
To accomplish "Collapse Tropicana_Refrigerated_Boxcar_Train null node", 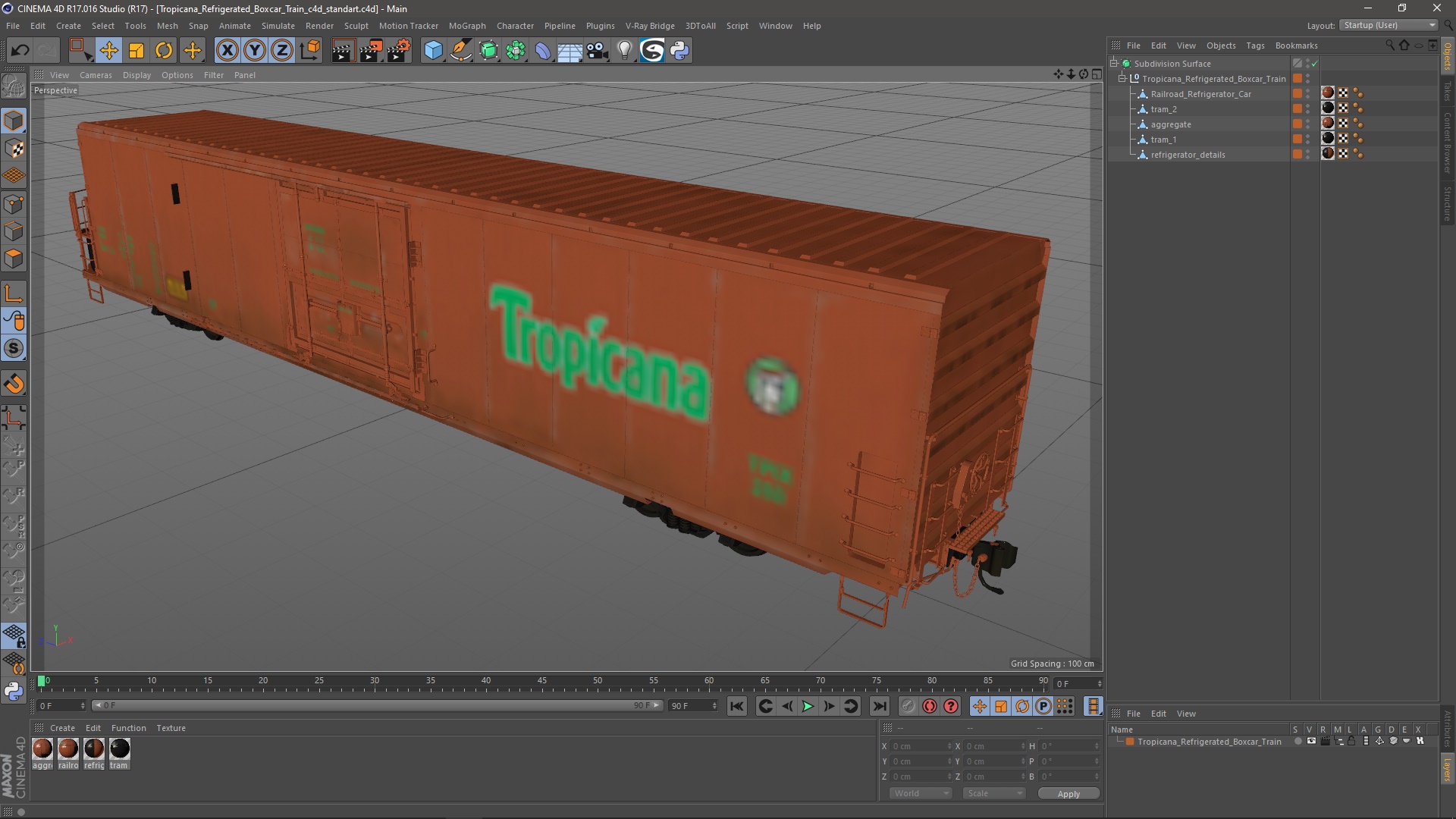I will pos(1122,78).
